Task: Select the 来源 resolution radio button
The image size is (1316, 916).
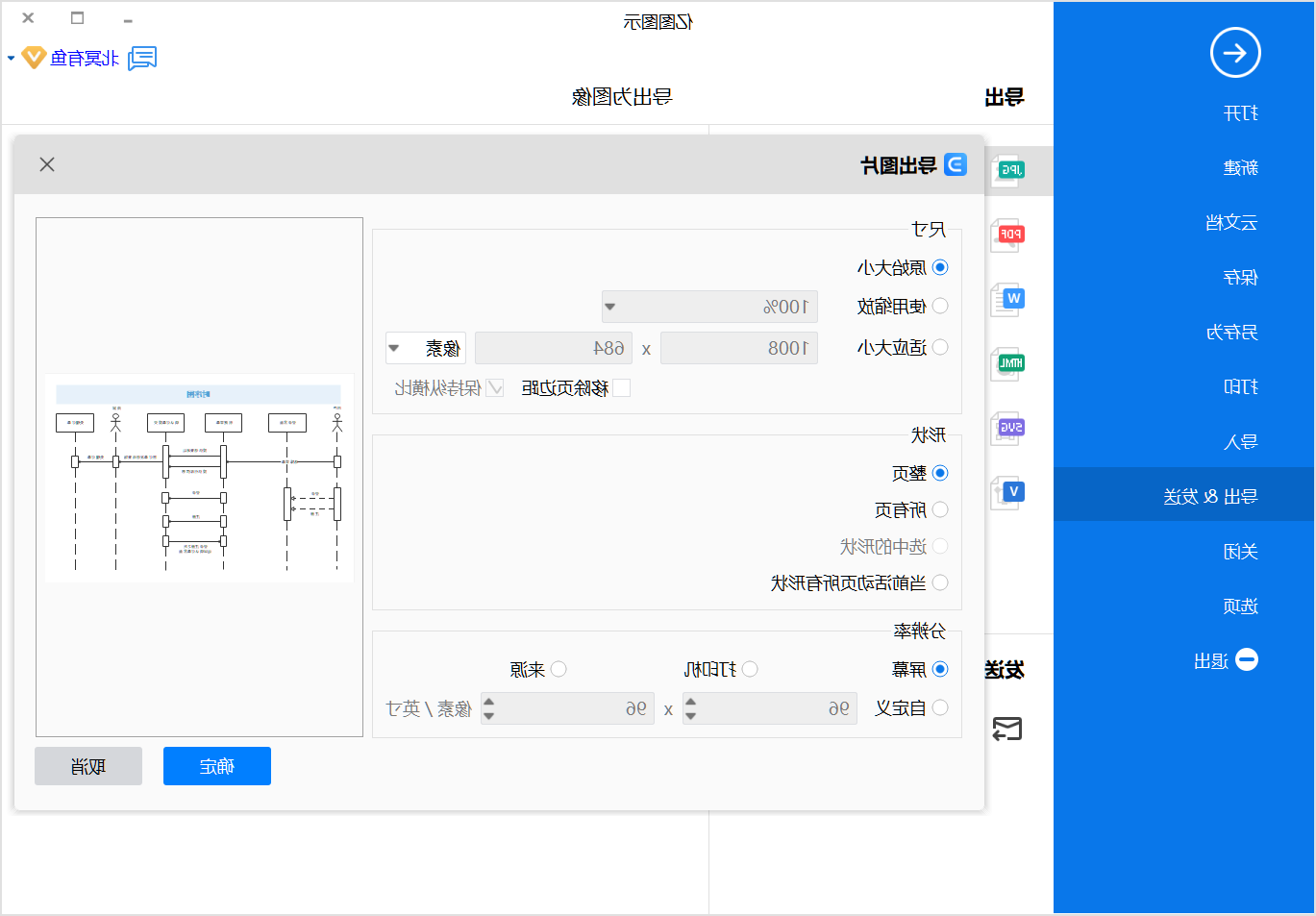Action: 559,669
